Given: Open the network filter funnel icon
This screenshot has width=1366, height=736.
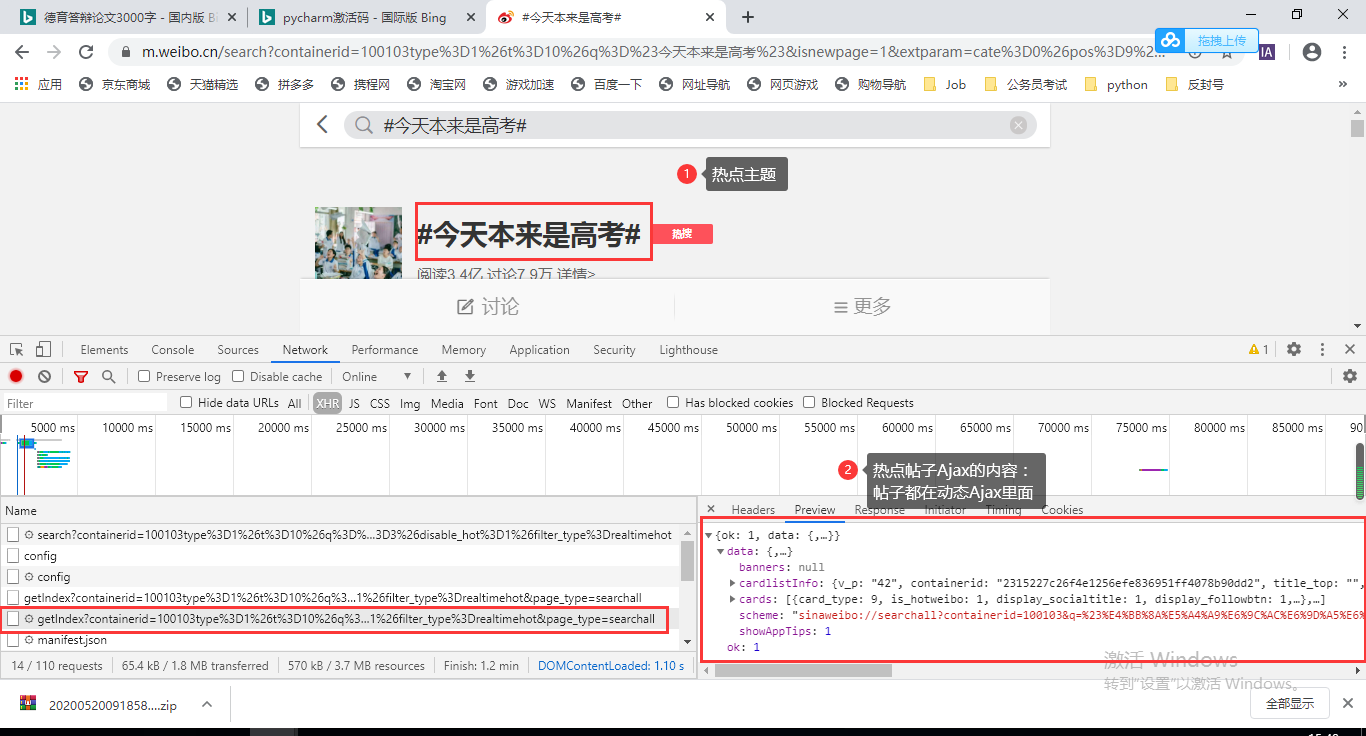Looking at the screenshot, I should [x=81, y=376].
